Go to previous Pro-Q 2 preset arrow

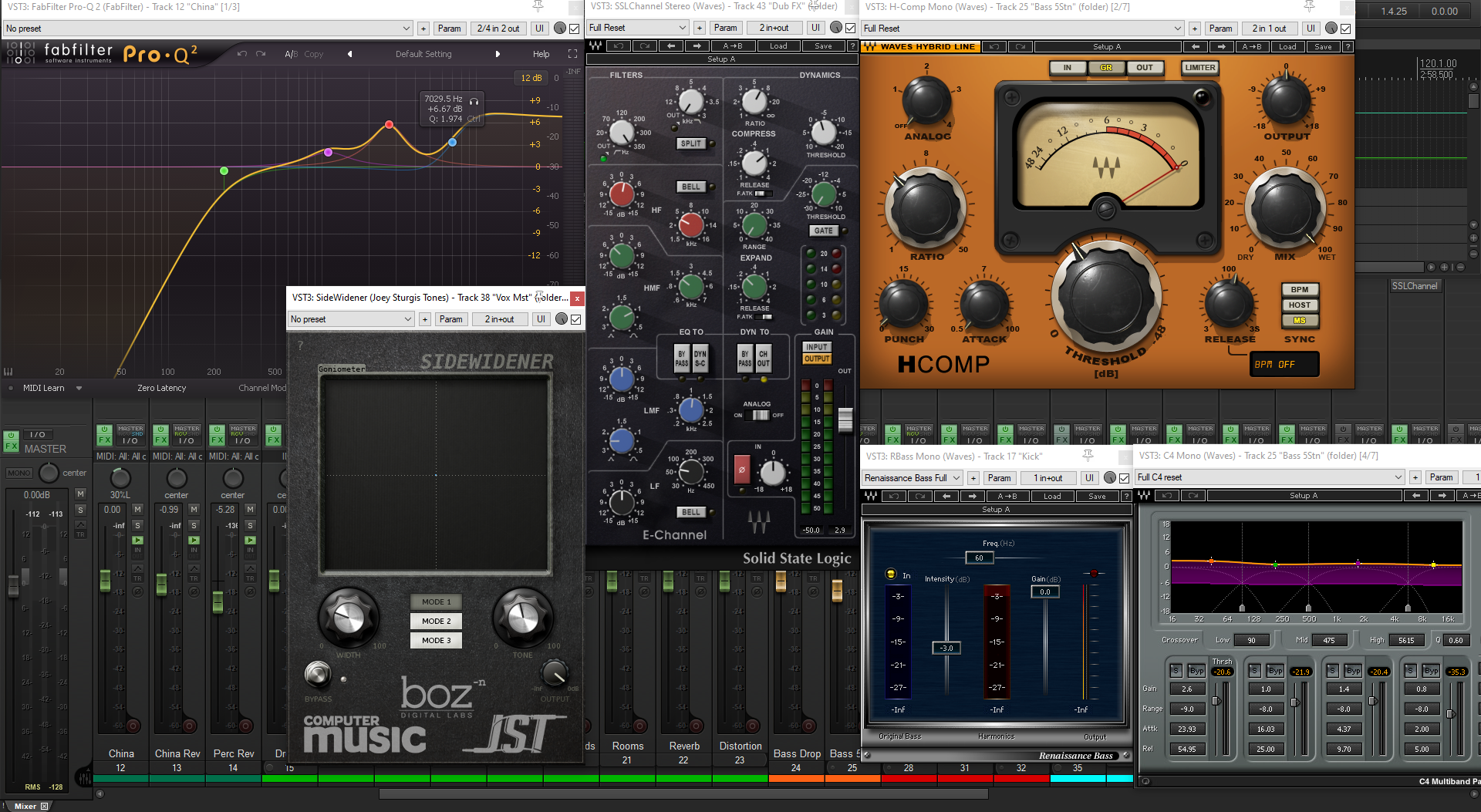349,54
